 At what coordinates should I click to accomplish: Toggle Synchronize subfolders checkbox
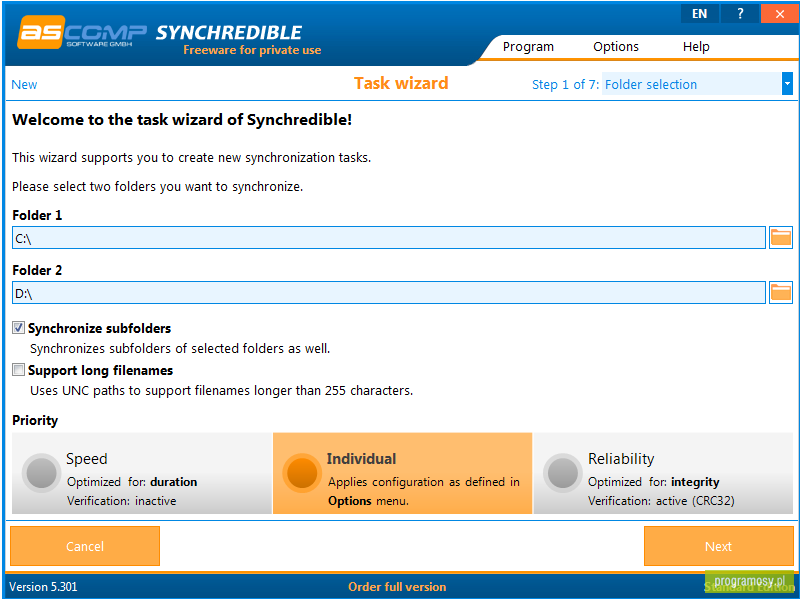click(x=18, y=328)
